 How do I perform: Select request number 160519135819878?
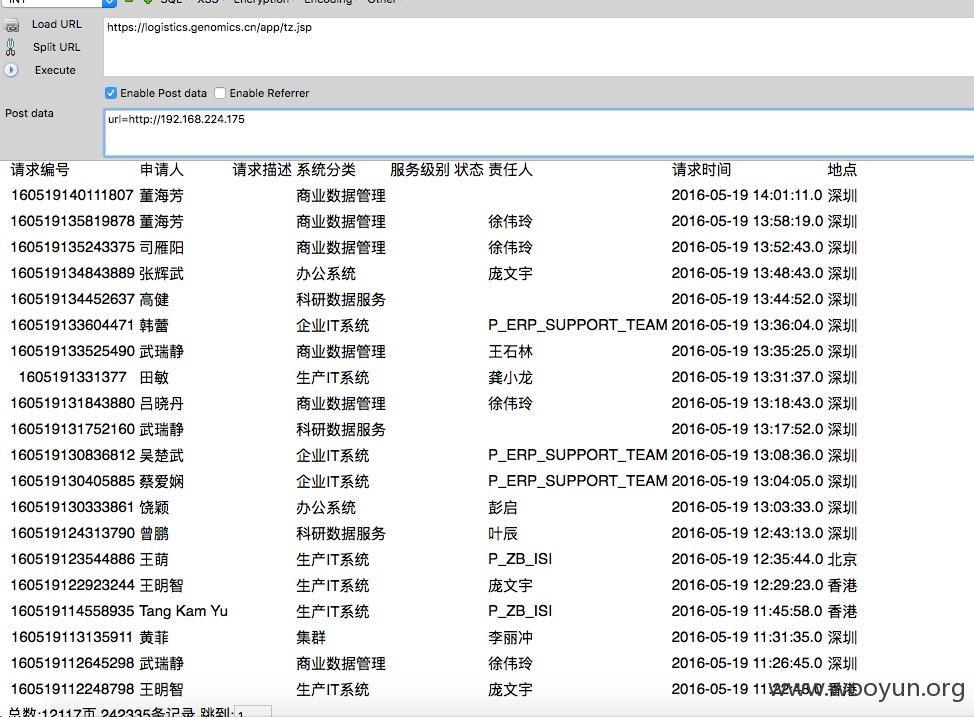[x=72, y=221]
